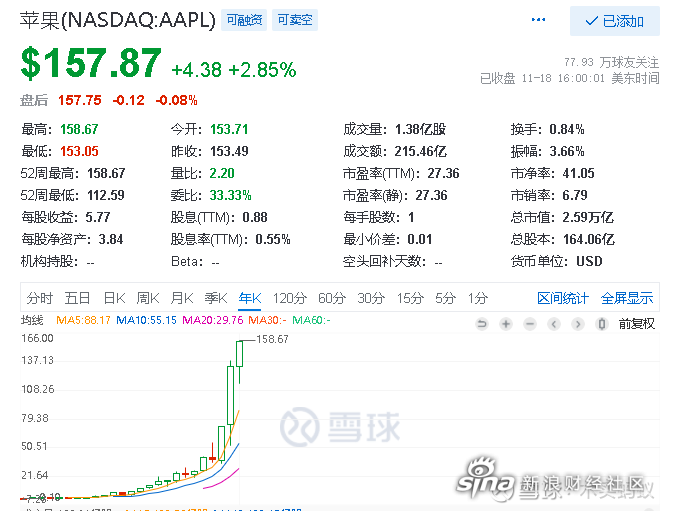Screen dimensions: 674x511
Task: Click the 158.67 high marker on chart
Action: coord(272,340)
